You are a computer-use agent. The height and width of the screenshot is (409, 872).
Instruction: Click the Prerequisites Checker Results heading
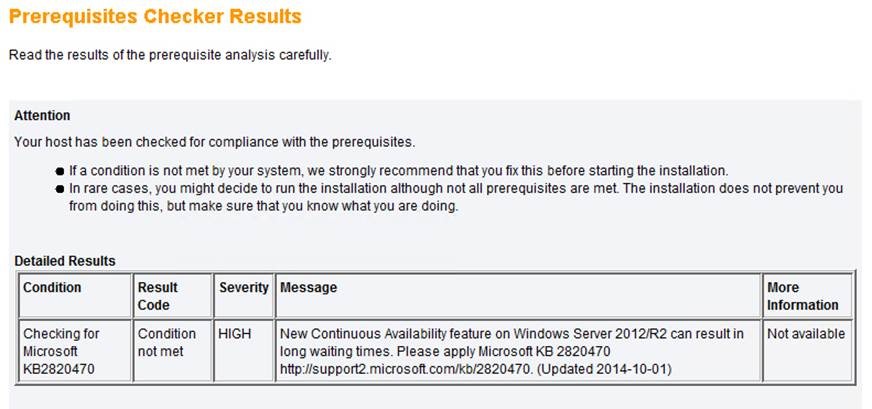(x=155, y=17)
